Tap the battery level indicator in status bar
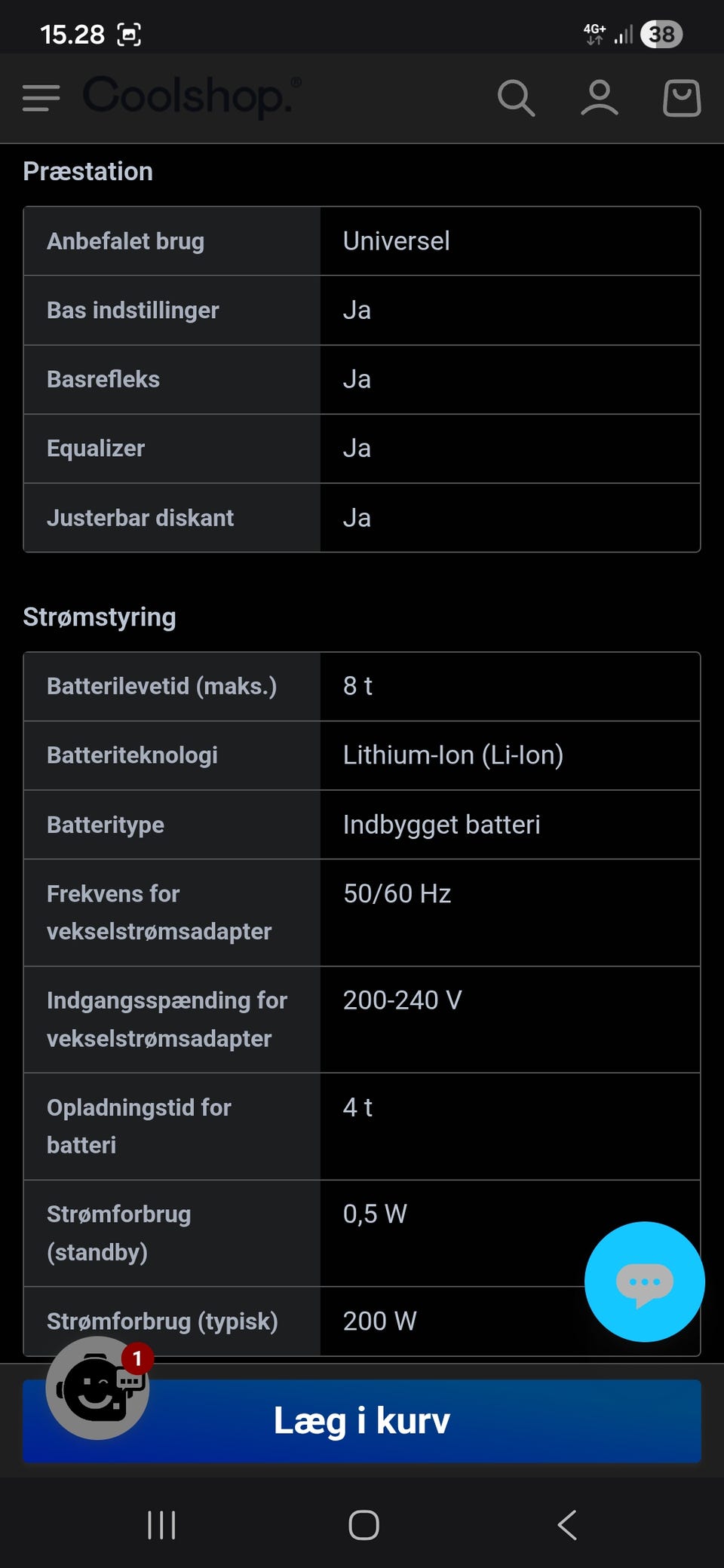This screenshot has width=724, height=1568. [661, 35]
